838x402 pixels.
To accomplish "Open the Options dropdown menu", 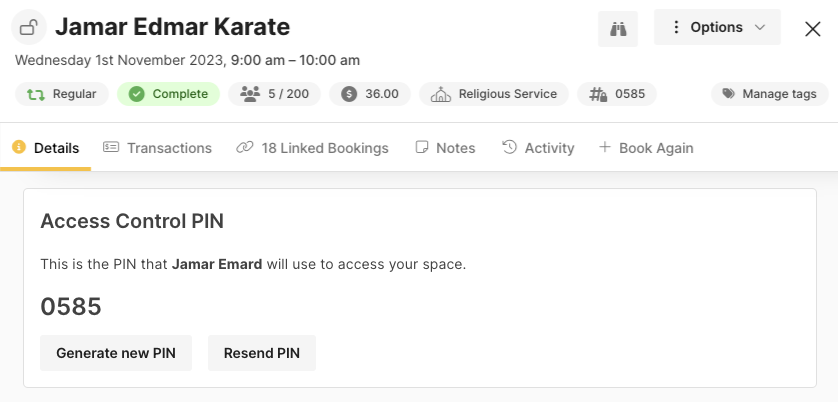I will [x=717, y=27].
